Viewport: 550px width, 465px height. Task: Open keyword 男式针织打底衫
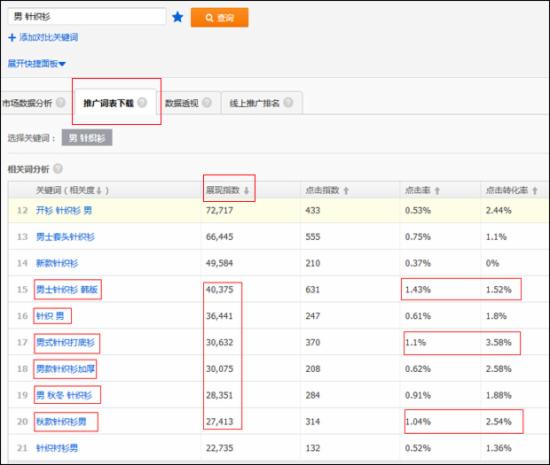[x=65, y=342]
